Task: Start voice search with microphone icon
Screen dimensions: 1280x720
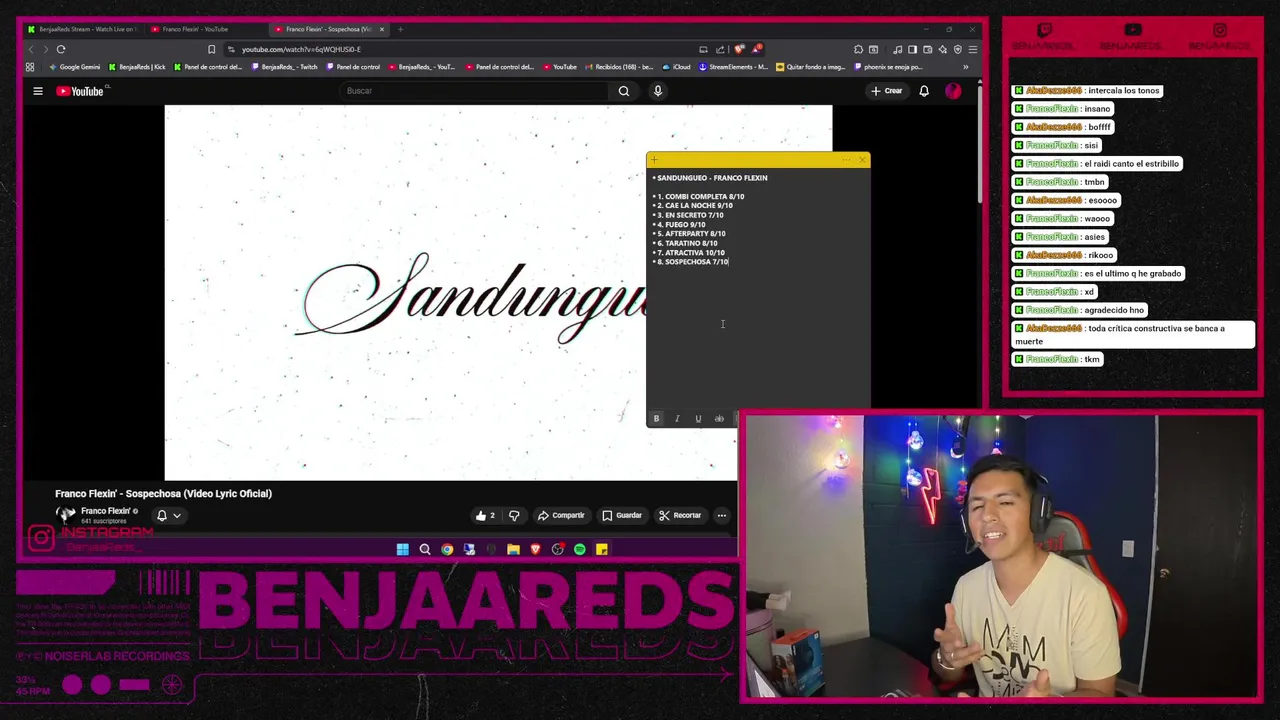Action: (657, 91)
